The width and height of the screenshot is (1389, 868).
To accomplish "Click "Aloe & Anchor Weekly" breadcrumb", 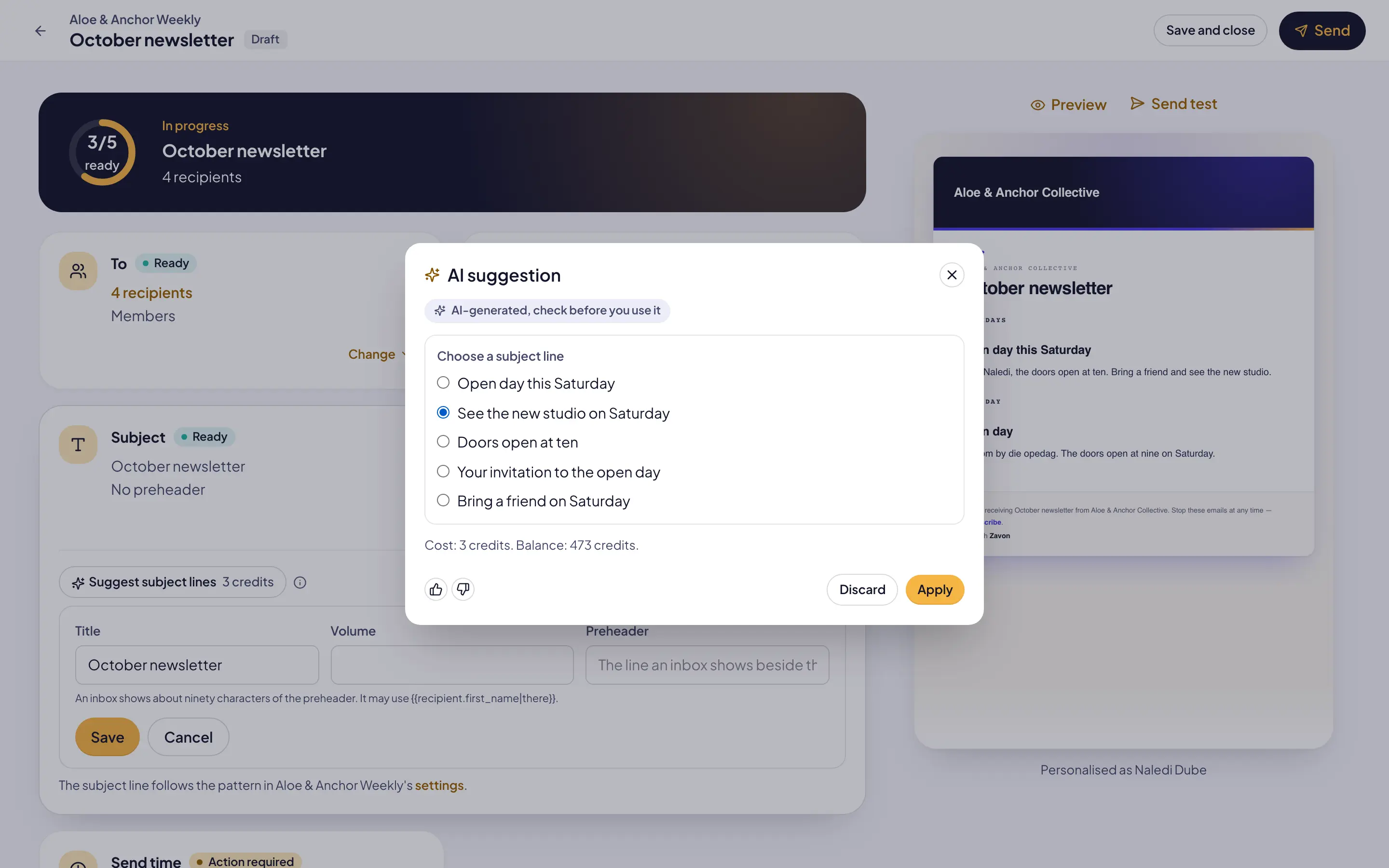I will point(135,19).
